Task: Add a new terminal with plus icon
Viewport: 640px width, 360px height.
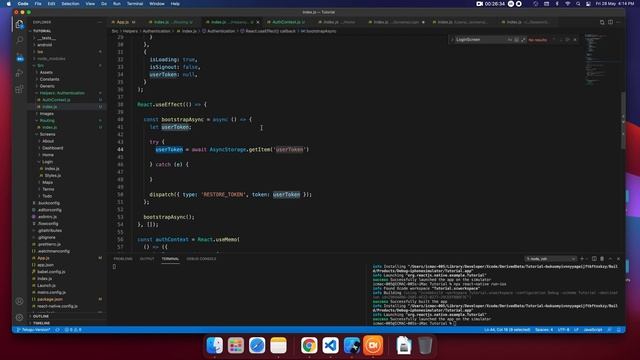Action: click(x=582, y=259)
